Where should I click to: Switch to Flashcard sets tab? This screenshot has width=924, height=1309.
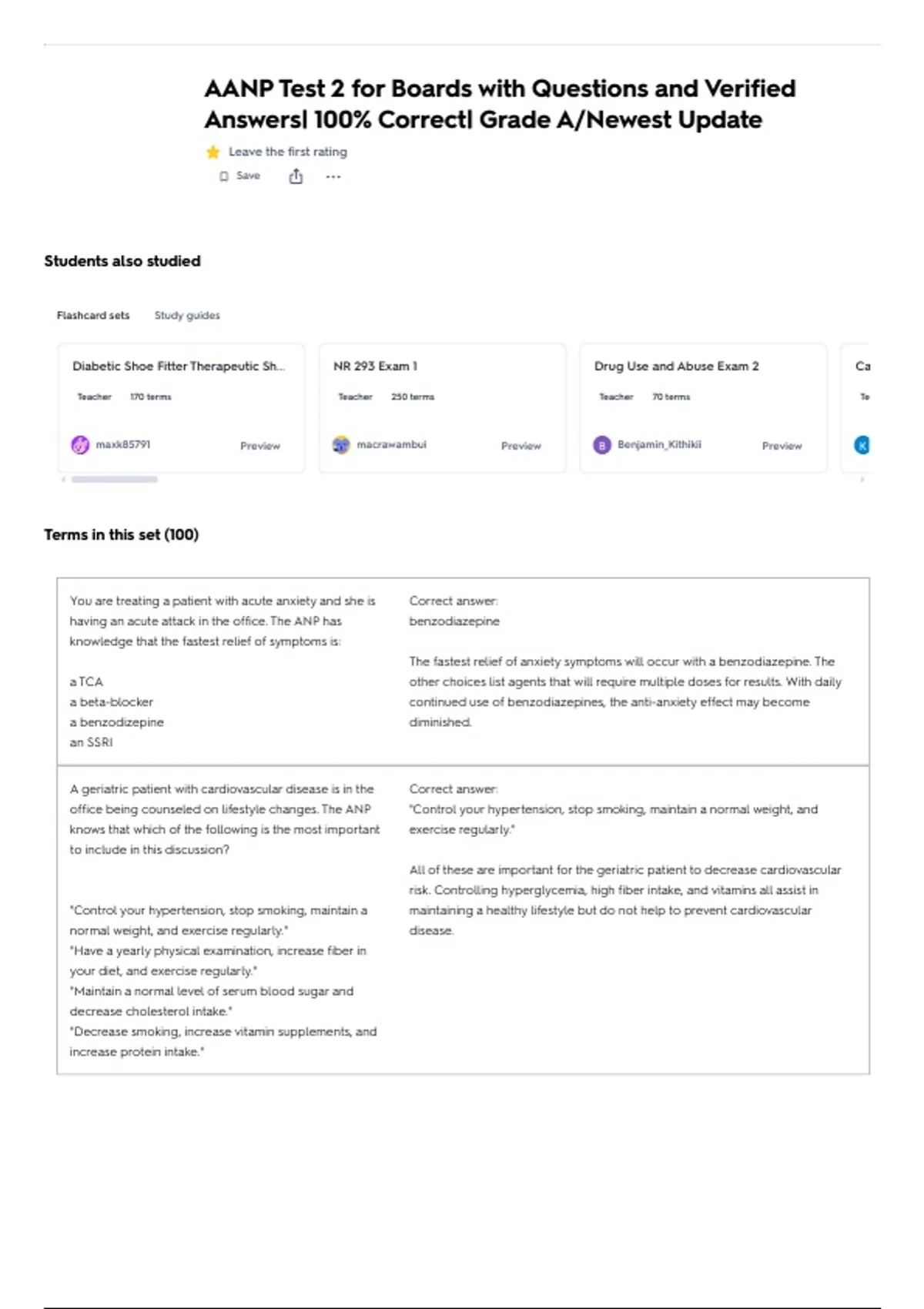(93, 316)
